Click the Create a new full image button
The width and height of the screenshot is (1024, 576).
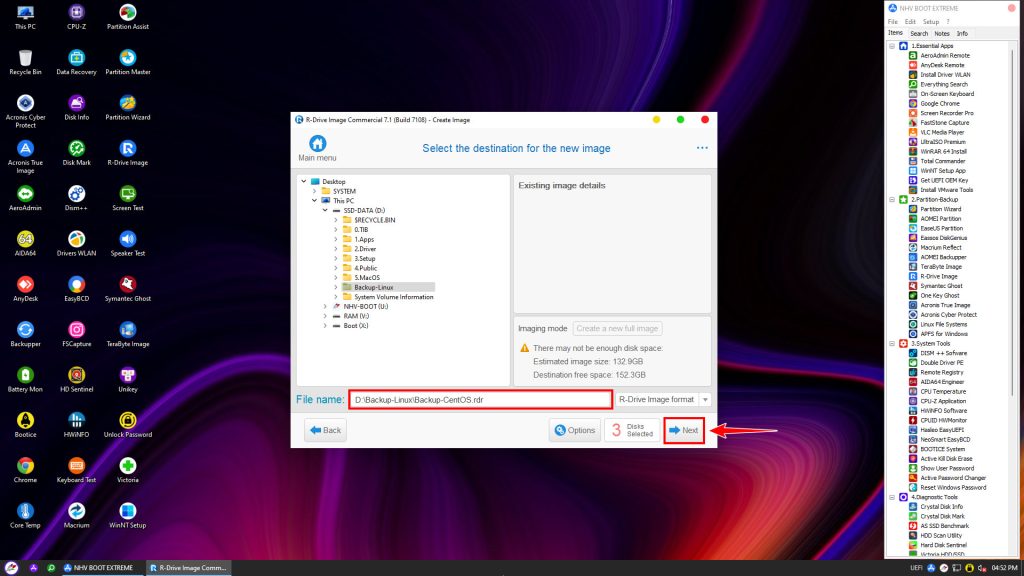pyautogui.click(x=617, y=328)
